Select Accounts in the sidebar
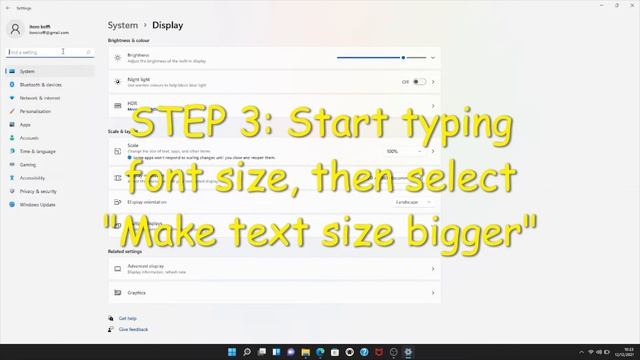This screenshot has height=360, width=640. pos(29,138)
